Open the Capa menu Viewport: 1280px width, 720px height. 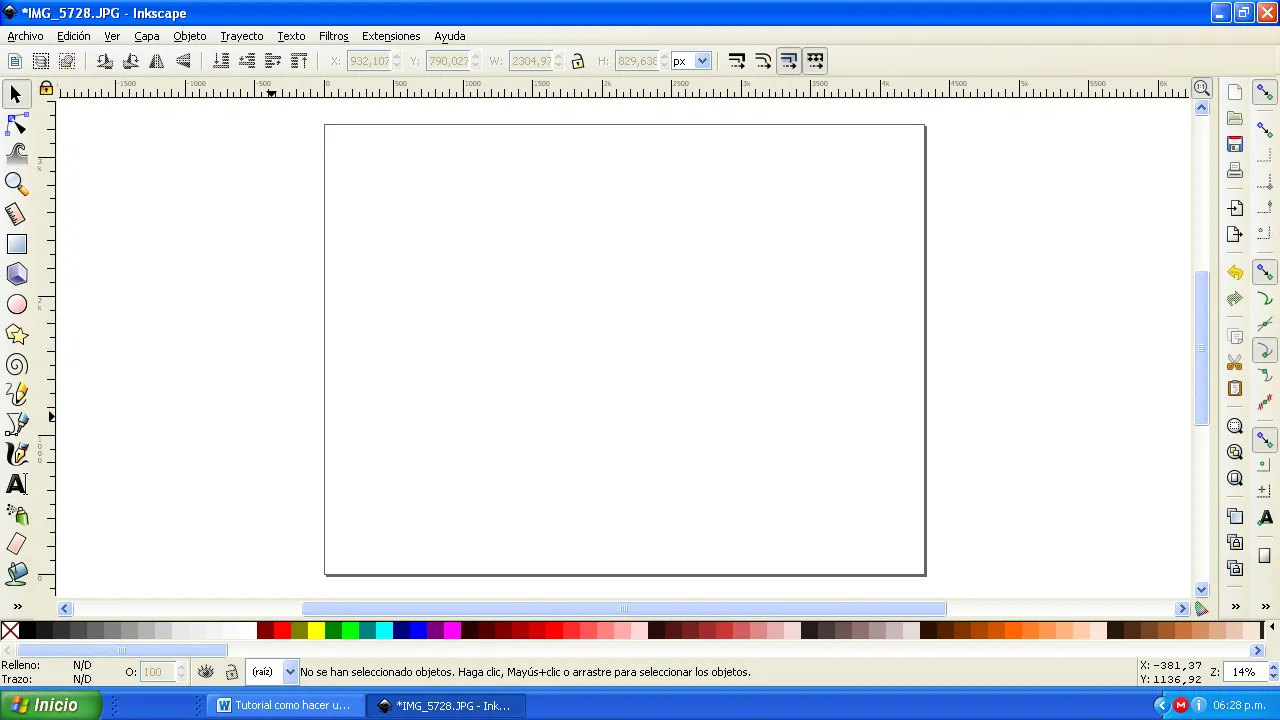point(146,36)
